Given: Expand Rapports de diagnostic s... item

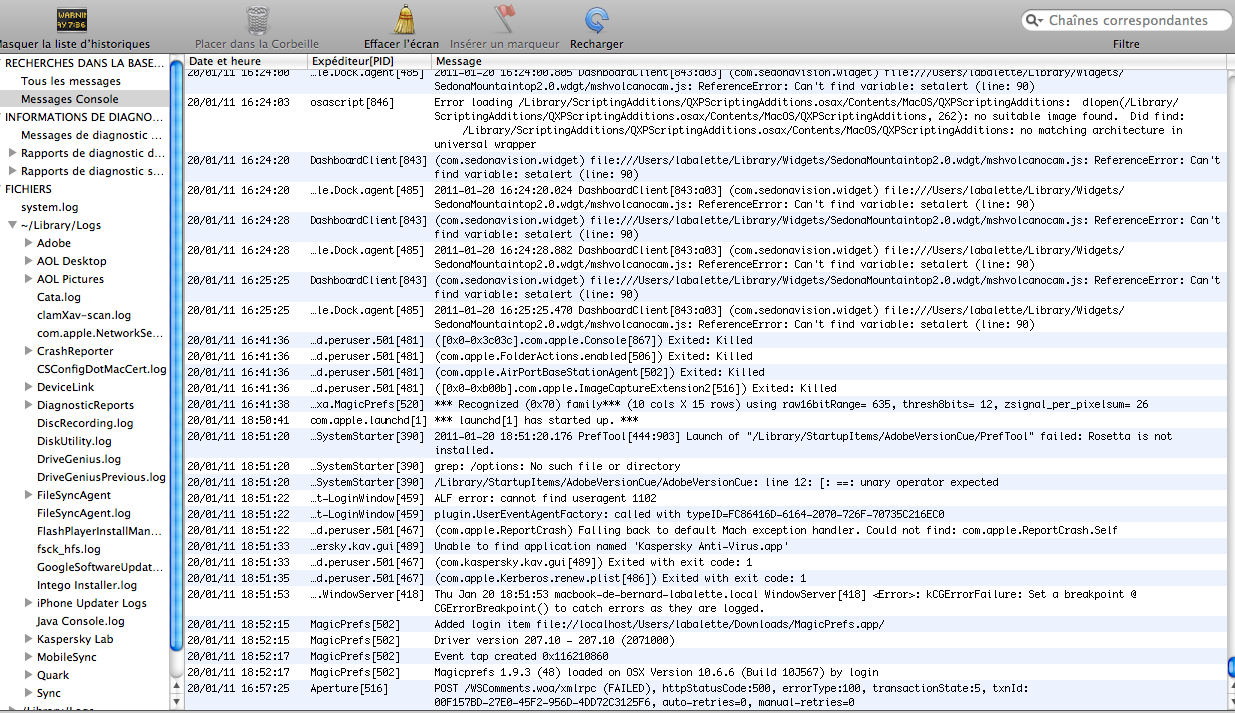Looking at the screenshot, I should 13,171.
